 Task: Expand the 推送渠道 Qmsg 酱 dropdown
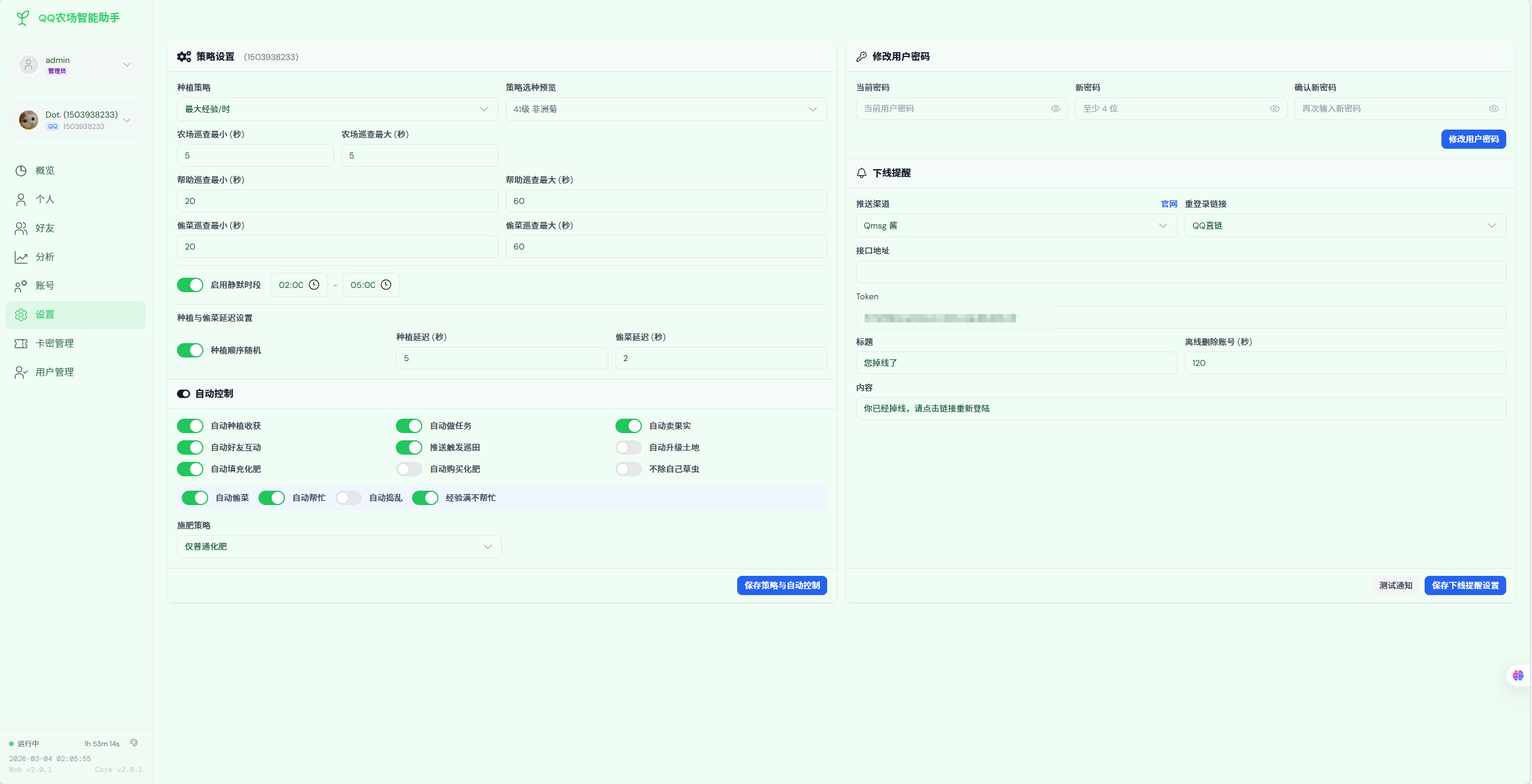[x=1016, y=226]
